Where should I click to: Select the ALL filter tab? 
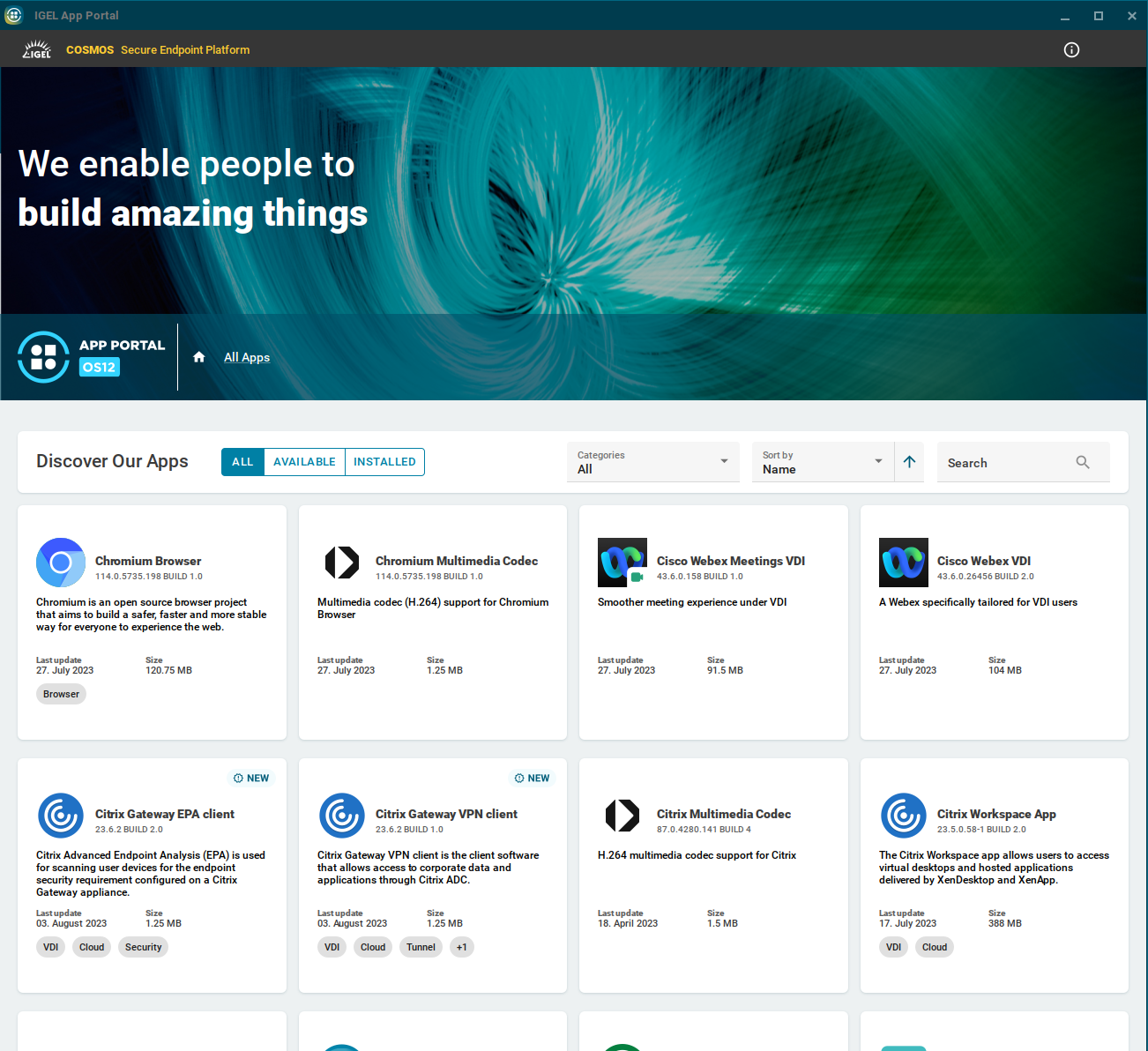(x=242, y=462)
